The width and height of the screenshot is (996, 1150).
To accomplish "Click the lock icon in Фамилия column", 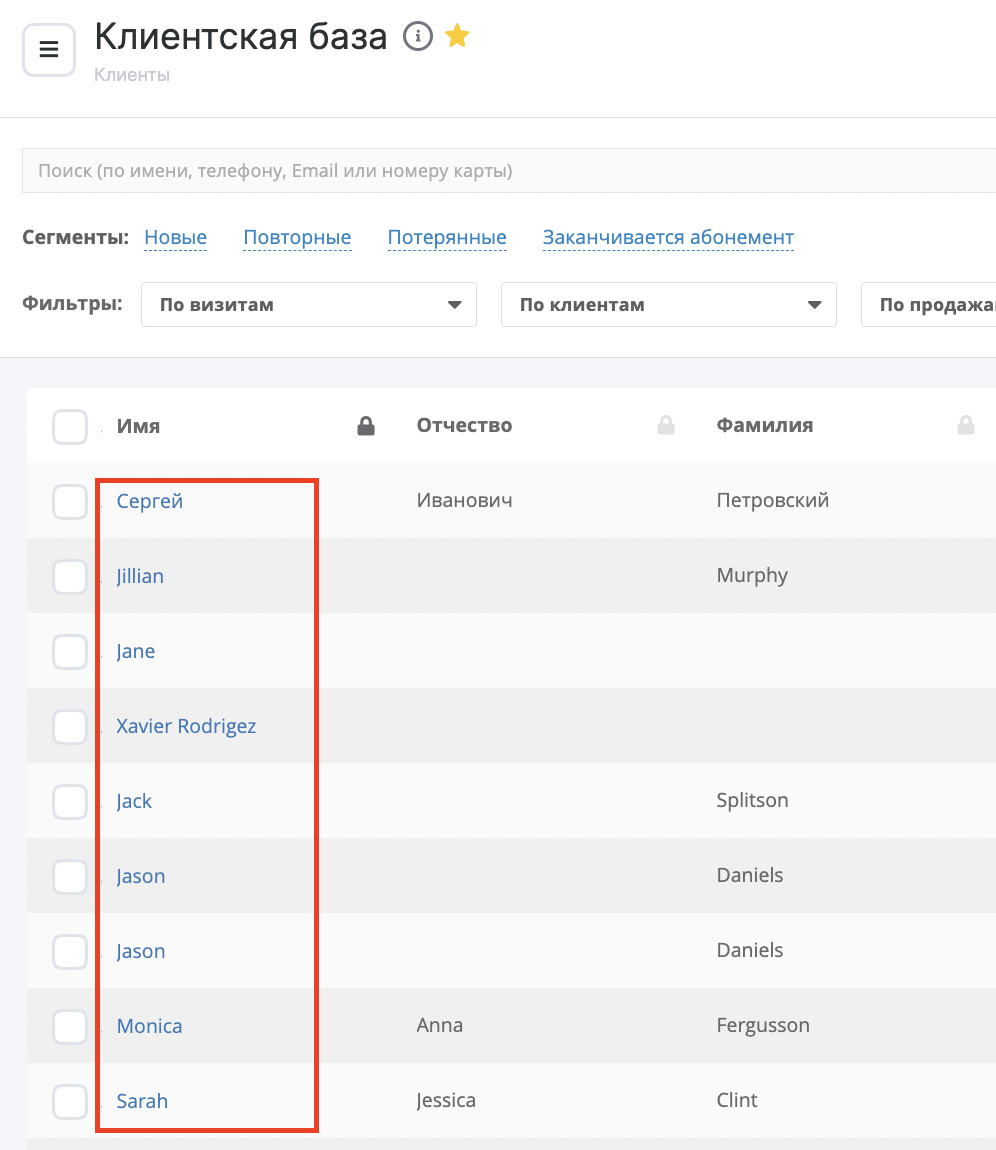I will pyautogui.click(x=965, y=427).
